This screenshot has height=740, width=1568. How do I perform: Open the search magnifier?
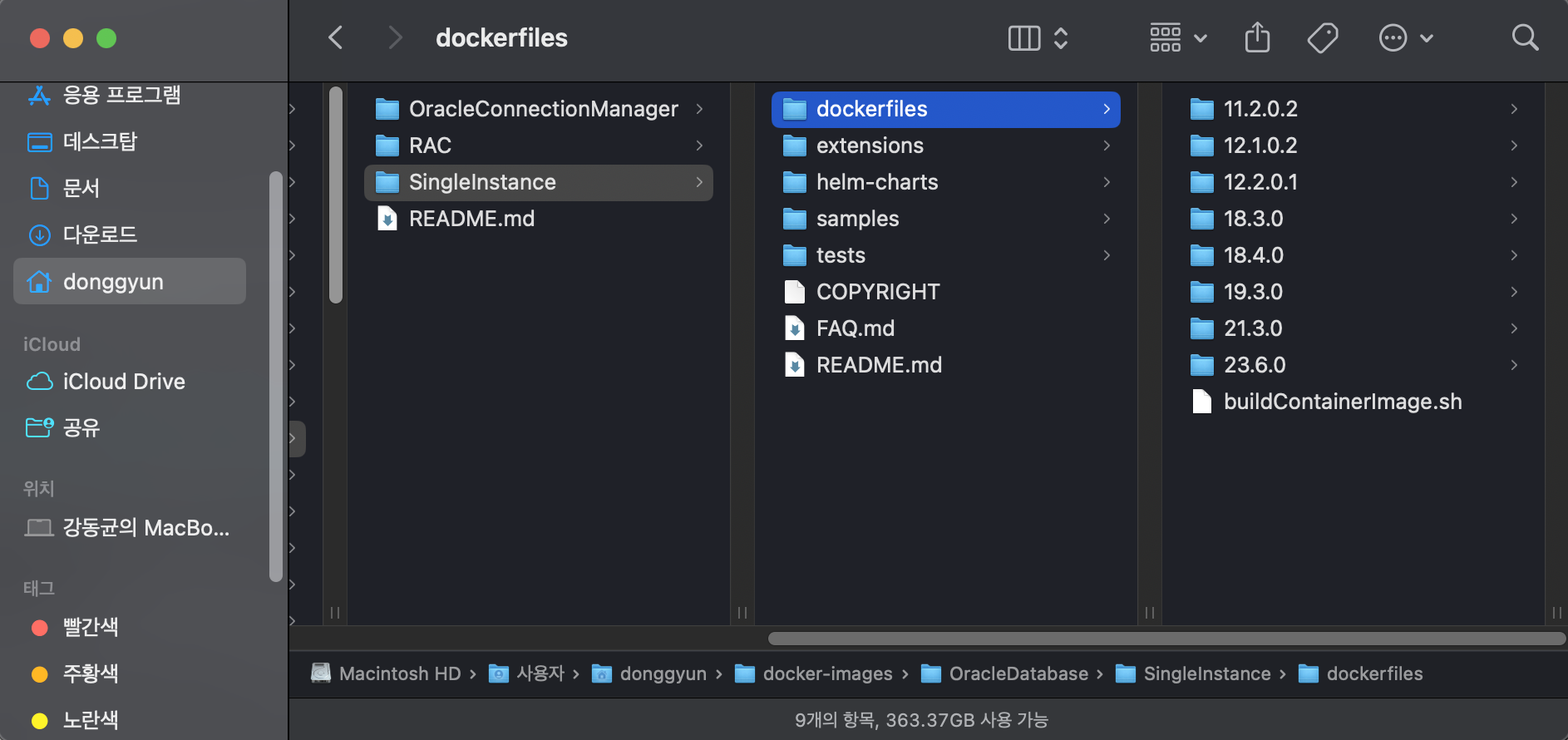[1525, 37]
